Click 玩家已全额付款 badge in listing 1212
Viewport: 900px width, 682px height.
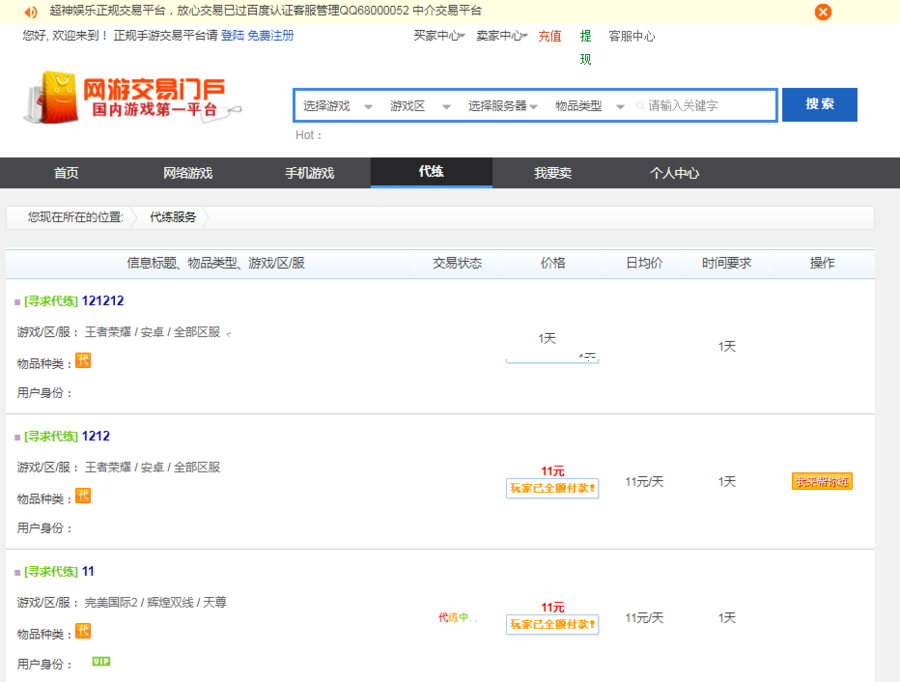(552, 489)
